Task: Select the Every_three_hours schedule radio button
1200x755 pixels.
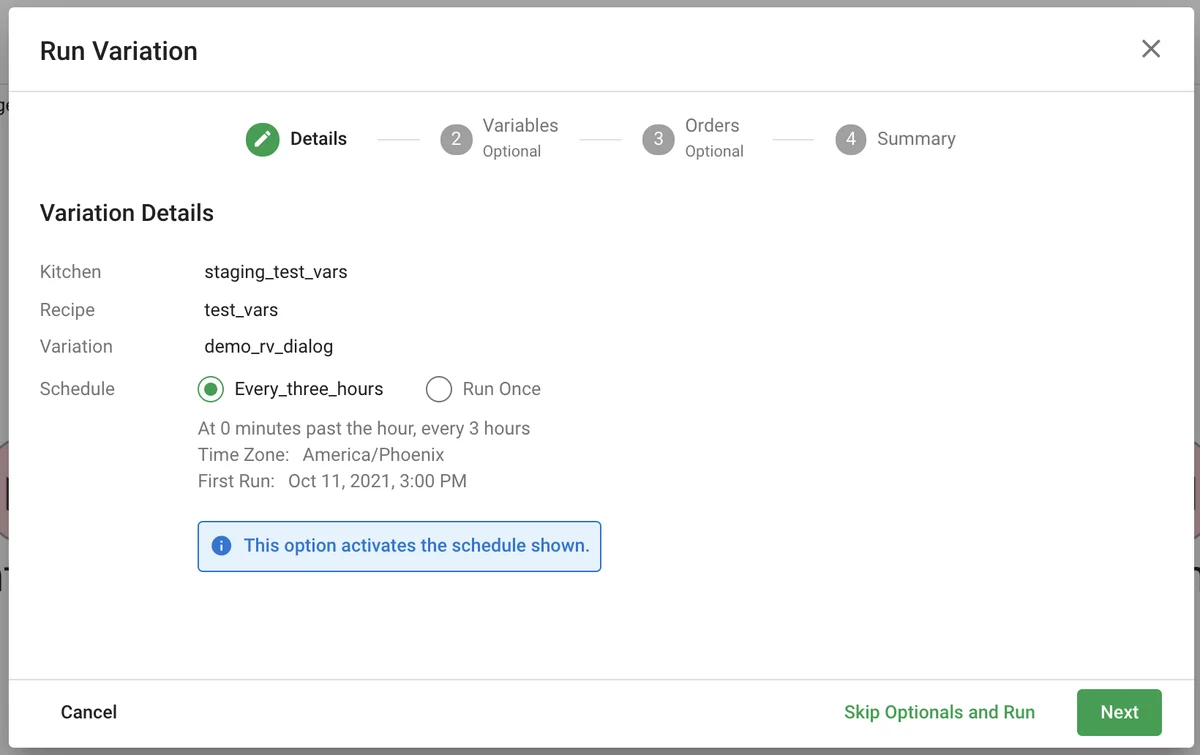Action: (211, 389)
